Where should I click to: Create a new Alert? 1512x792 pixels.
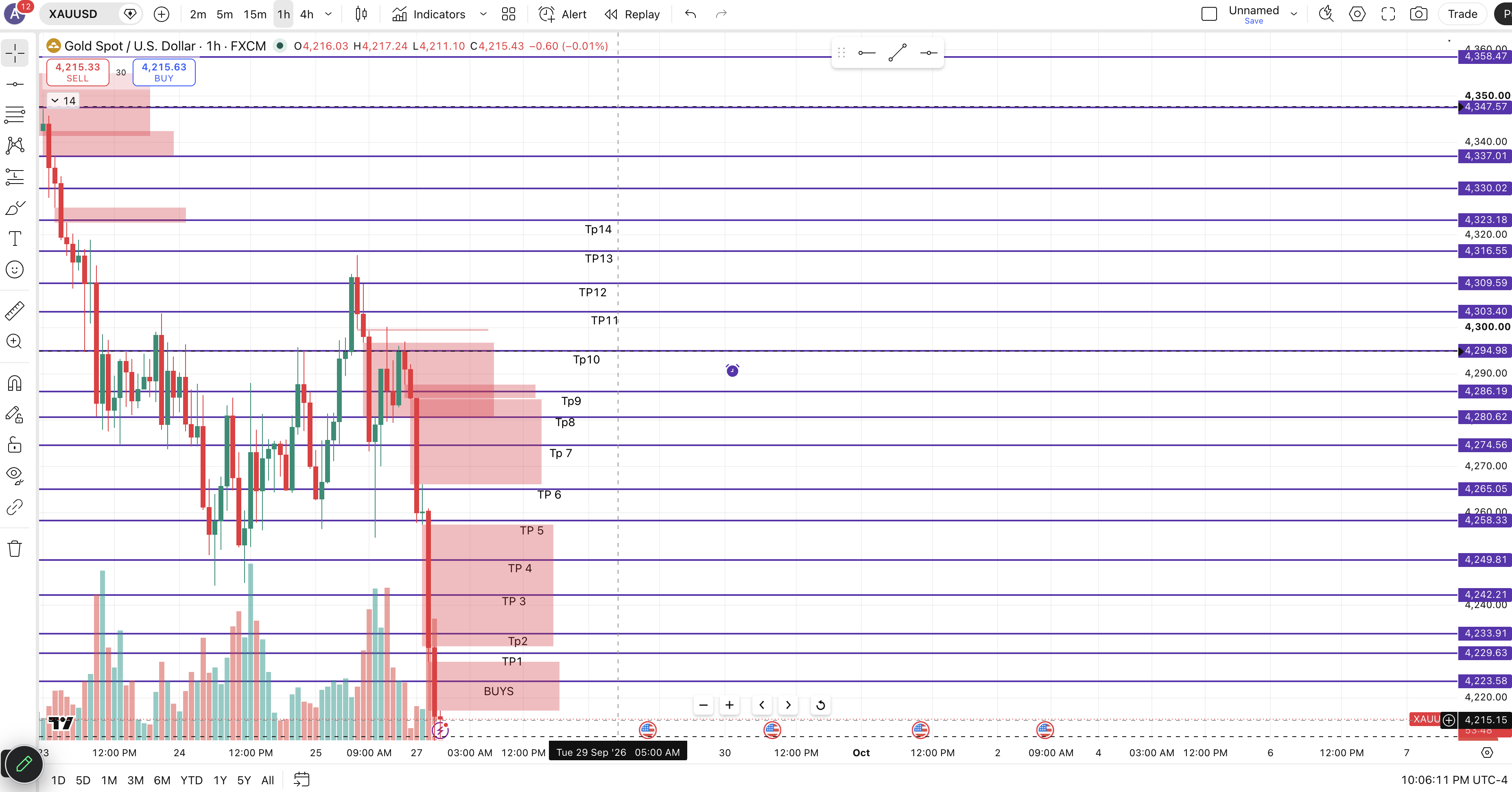563,14
